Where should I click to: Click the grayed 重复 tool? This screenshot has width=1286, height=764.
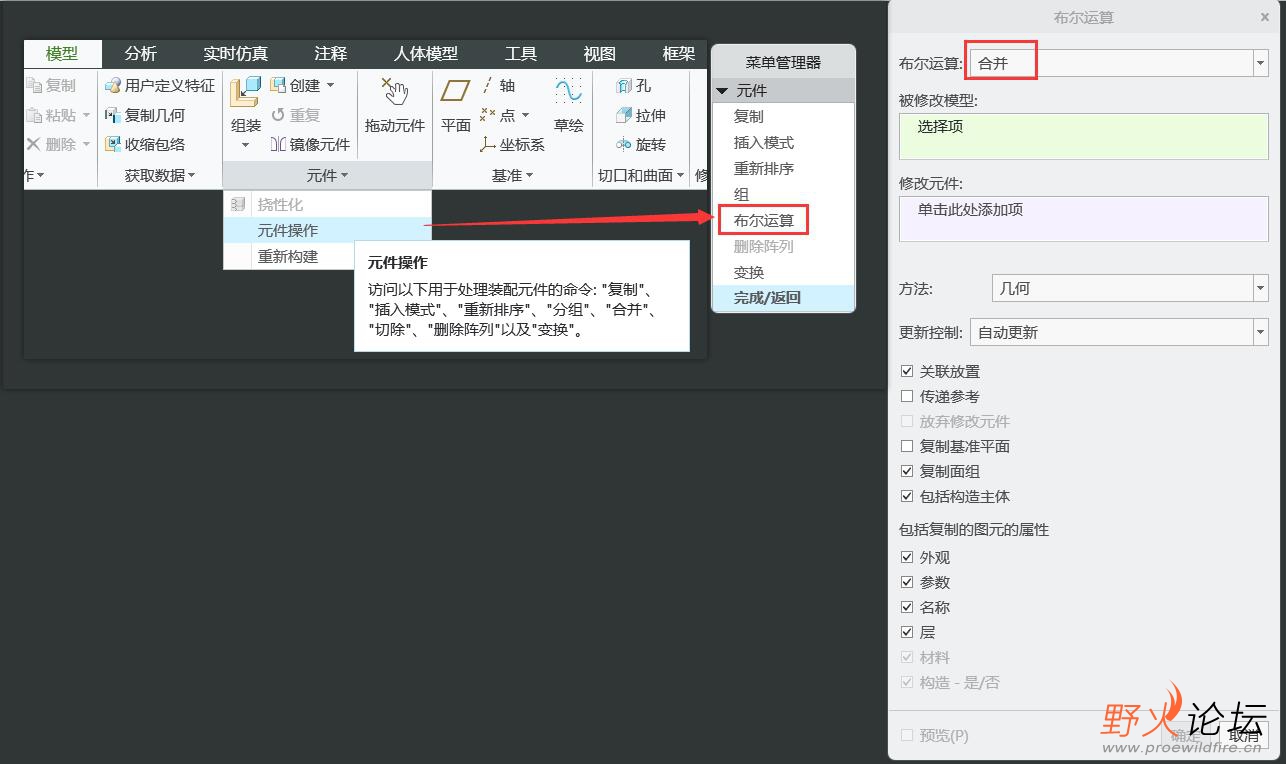pyautogui.click(x=295, y=115)
